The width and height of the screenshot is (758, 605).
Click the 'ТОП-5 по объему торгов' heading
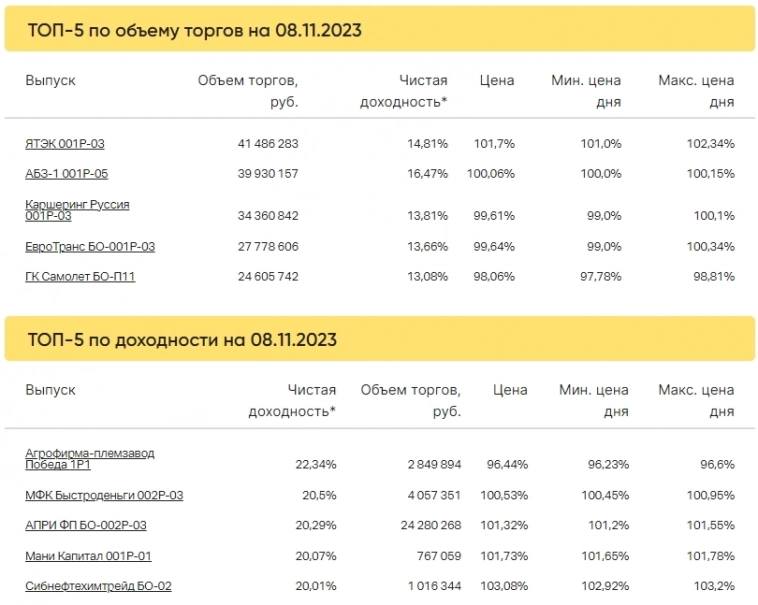[193, 31]
